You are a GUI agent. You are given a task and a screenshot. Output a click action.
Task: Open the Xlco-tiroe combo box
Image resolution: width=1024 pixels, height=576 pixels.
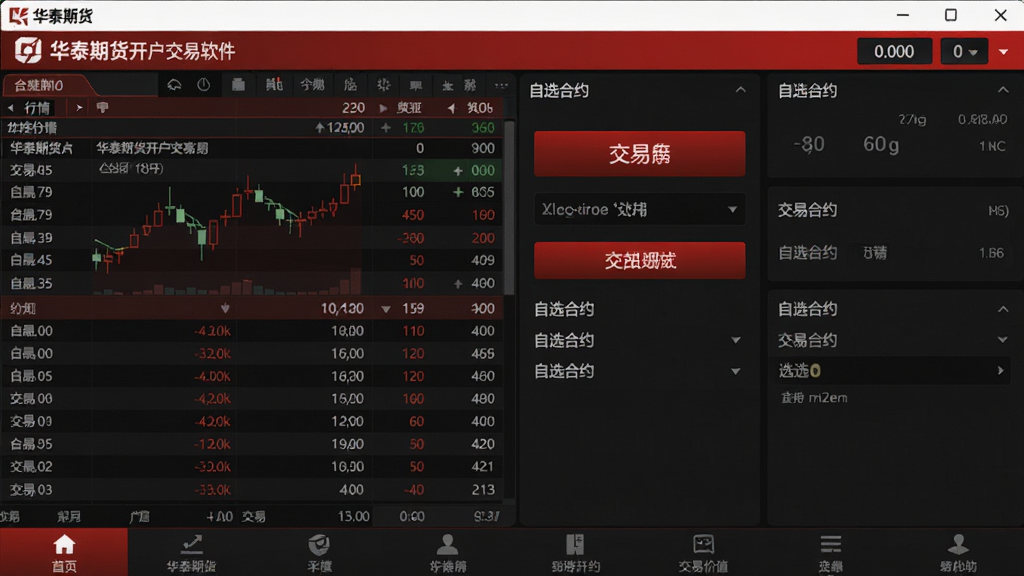(x=639, y=210)
